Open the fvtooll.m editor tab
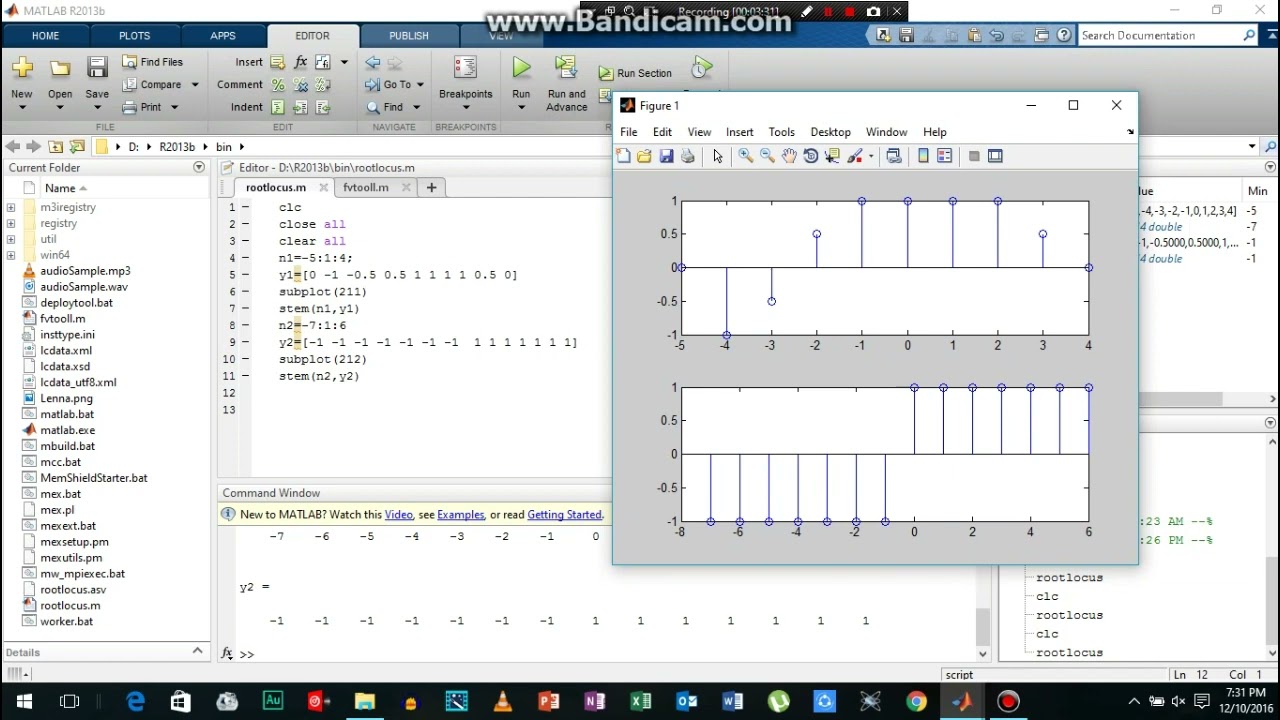The height and width of the screenshot is (720, 1280). pos(365,187)
